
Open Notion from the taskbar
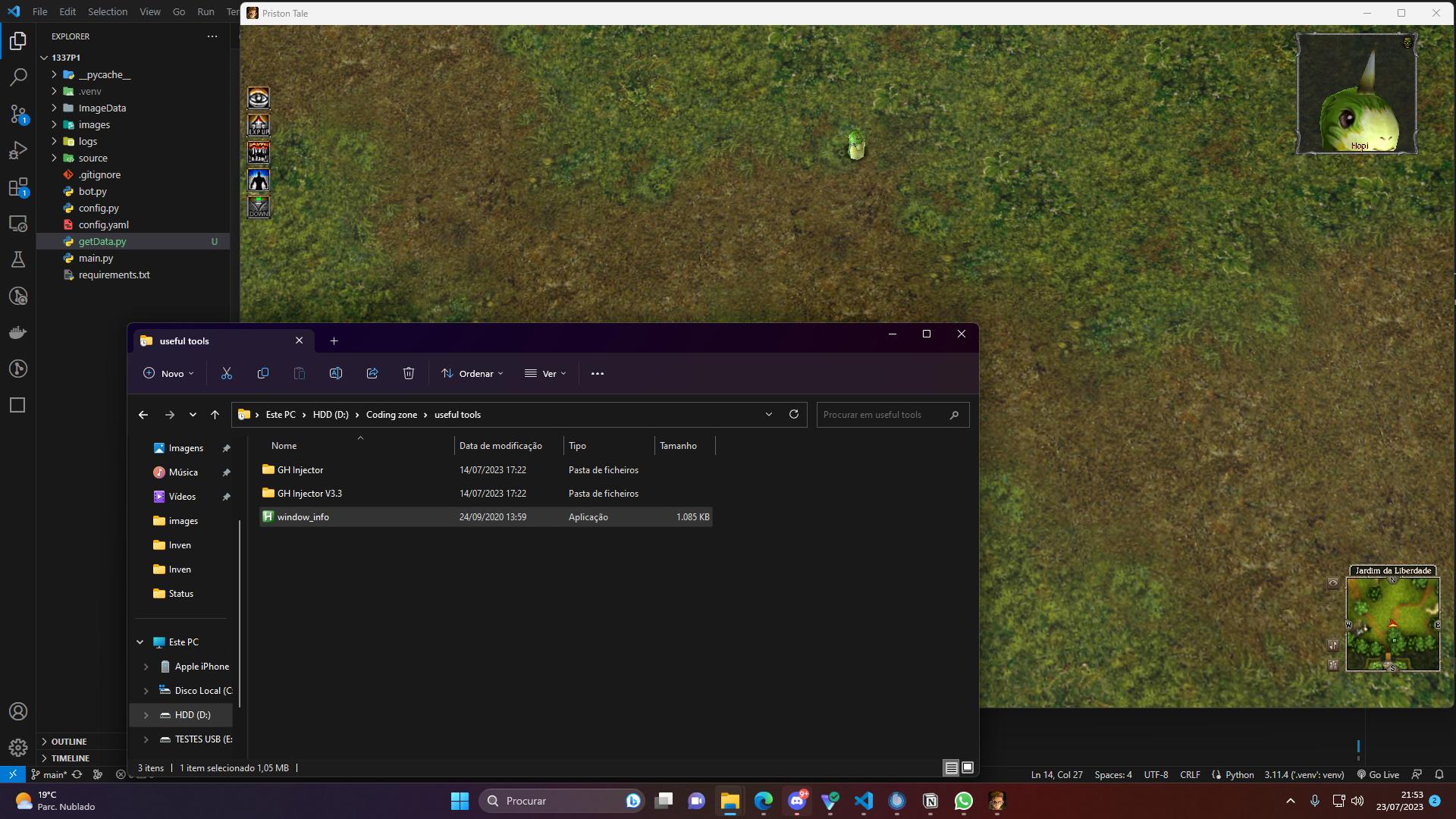(930, 801)
